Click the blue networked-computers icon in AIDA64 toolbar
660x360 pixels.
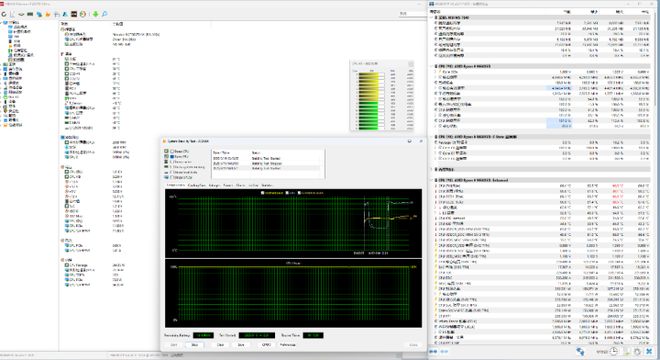tap(39, 14)
